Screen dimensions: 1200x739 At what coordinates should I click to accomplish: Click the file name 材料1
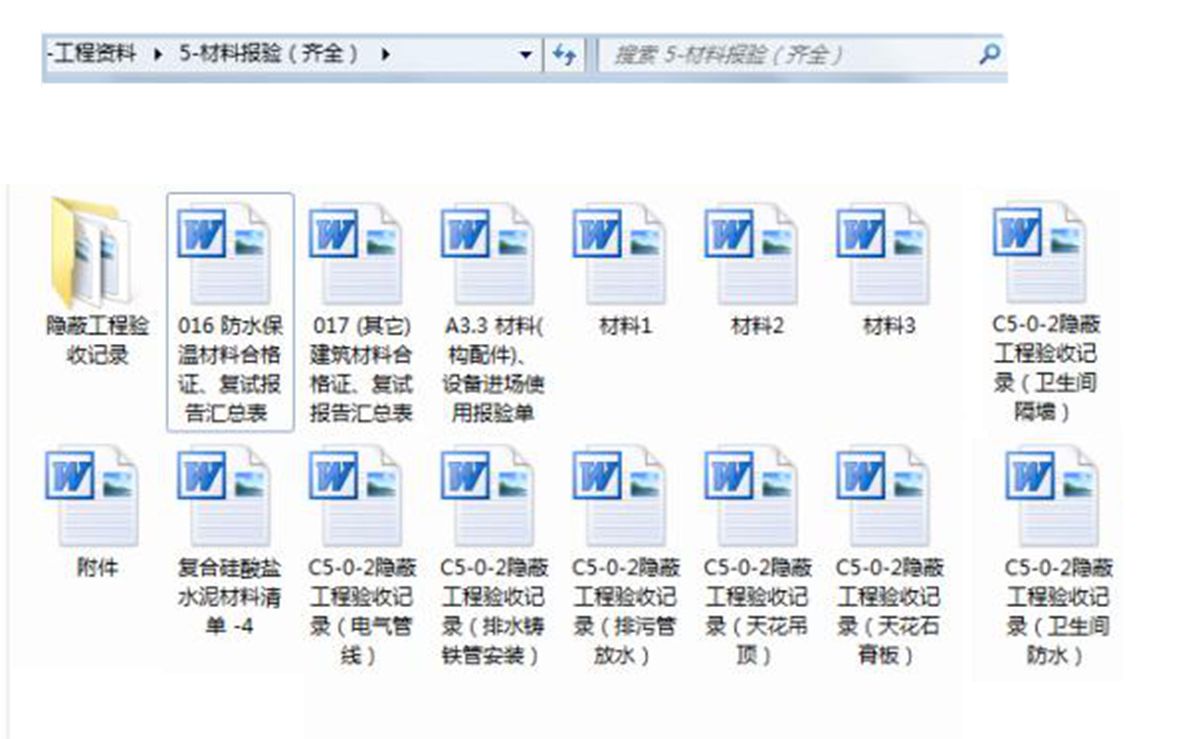626,326
